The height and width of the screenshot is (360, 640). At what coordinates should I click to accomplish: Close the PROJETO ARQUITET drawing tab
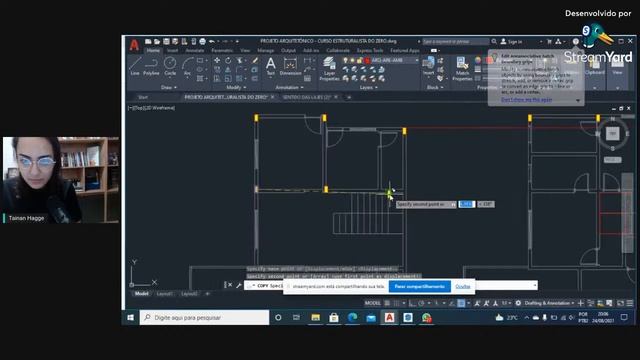(x=273, y=97)
